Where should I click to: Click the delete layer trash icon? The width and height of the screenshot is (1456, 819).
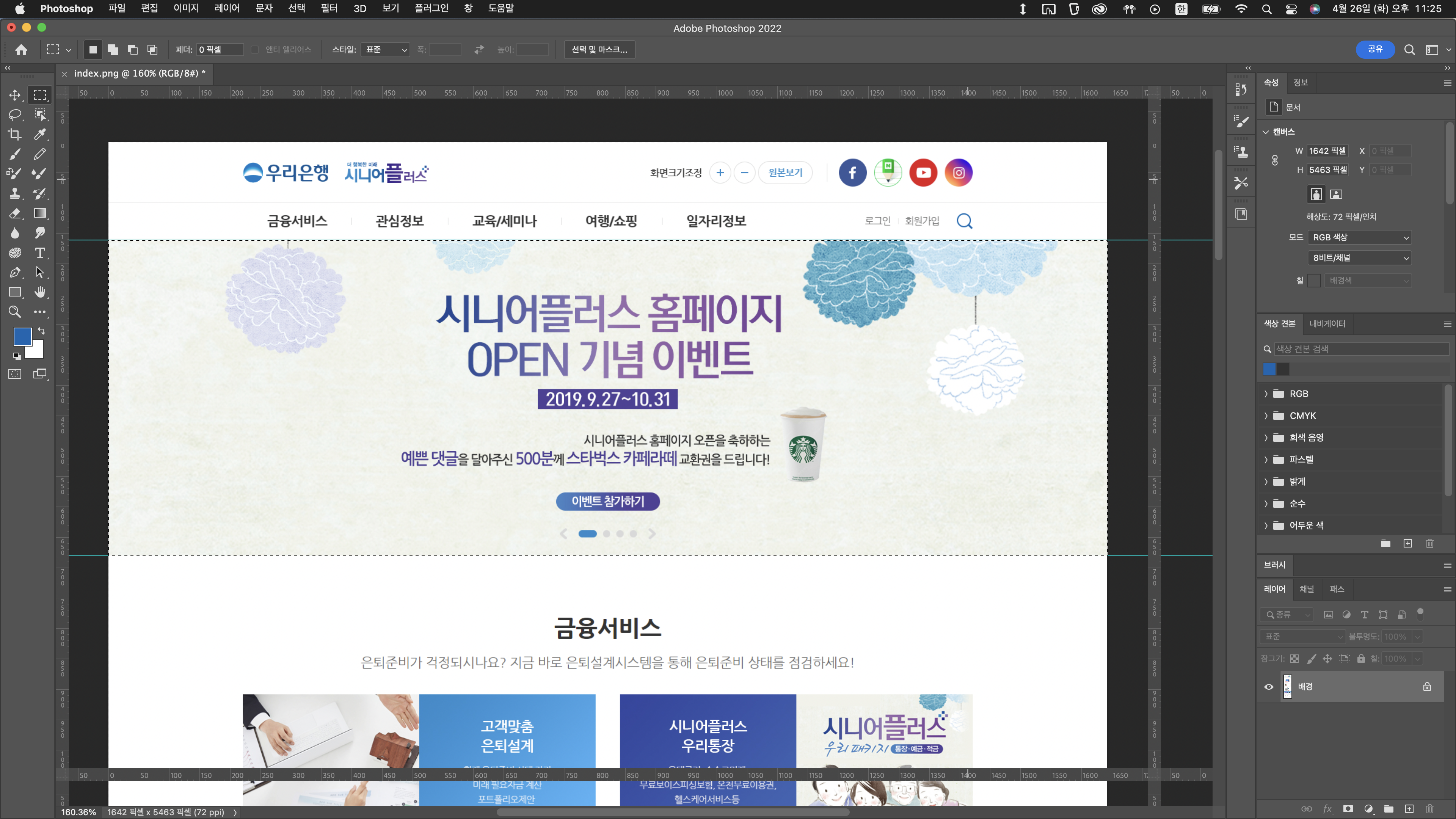(1430, 809)
